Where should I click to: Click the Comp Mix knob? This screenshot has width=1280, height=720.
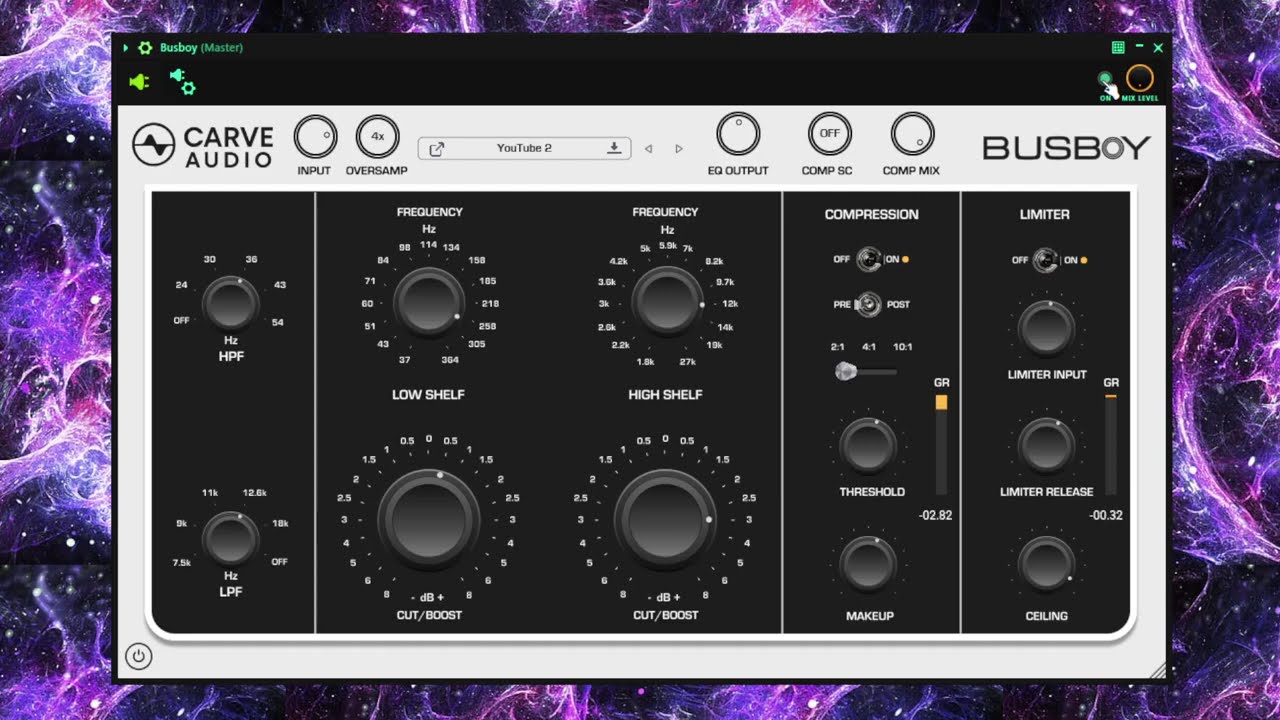tap(912, 134)
